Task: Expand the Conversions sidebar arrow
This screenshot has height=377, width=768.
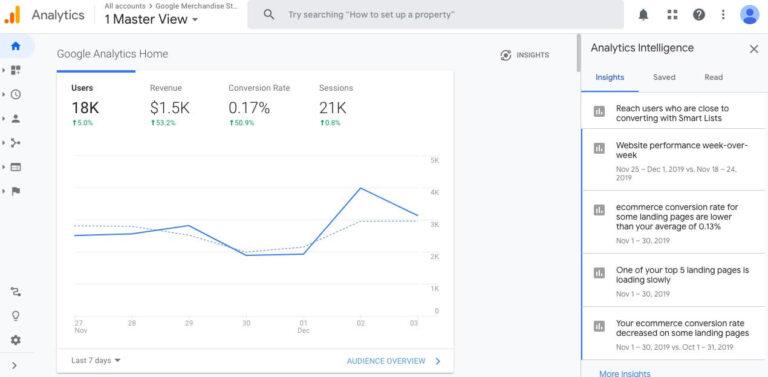Action: pos(3,191)
